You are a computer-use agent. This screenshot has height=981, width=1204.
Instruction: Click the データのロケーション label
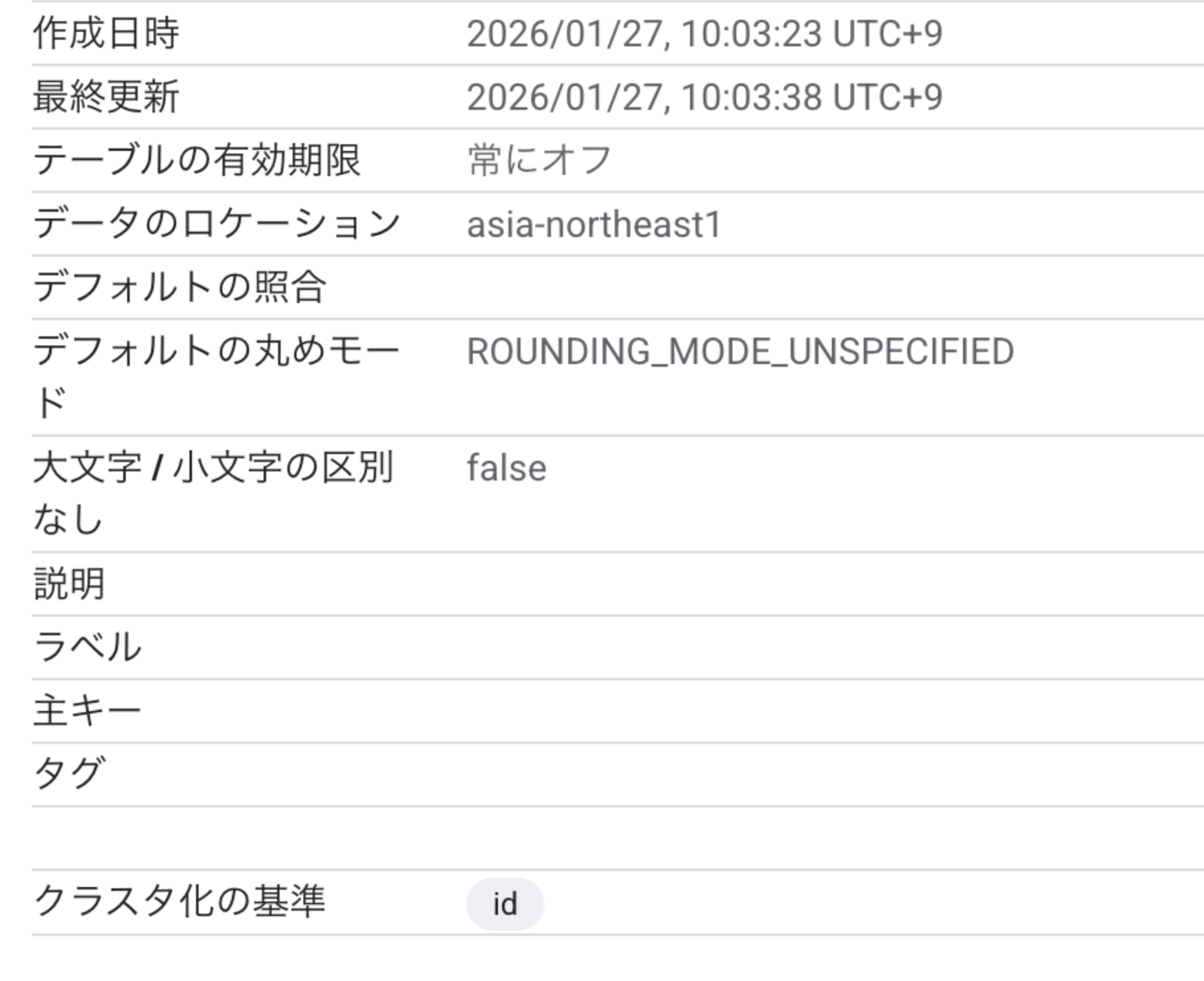pos(217,224)
